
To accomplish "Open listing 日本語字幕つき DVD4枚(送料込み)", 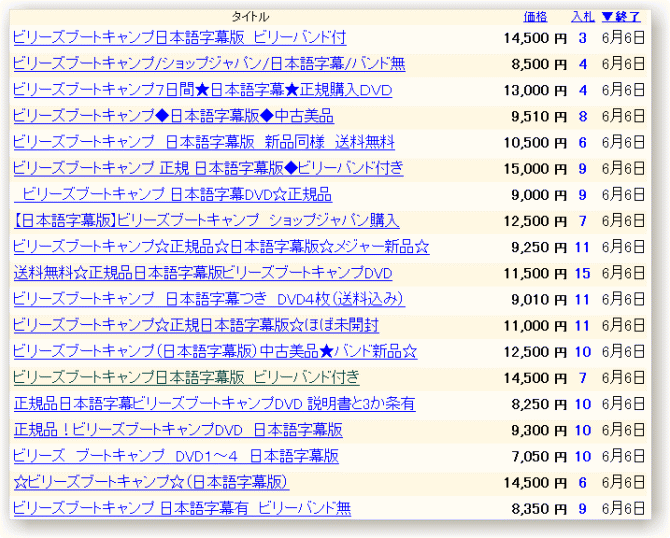I will [209, 299].
